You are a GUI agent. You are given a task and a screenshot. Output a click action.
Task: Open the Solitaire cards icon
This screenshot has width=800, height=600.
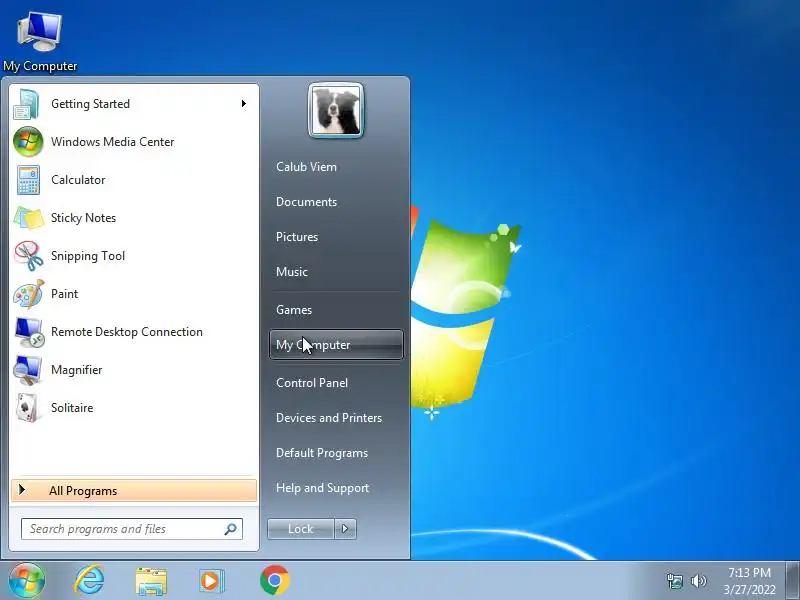[x=28, y=408]
